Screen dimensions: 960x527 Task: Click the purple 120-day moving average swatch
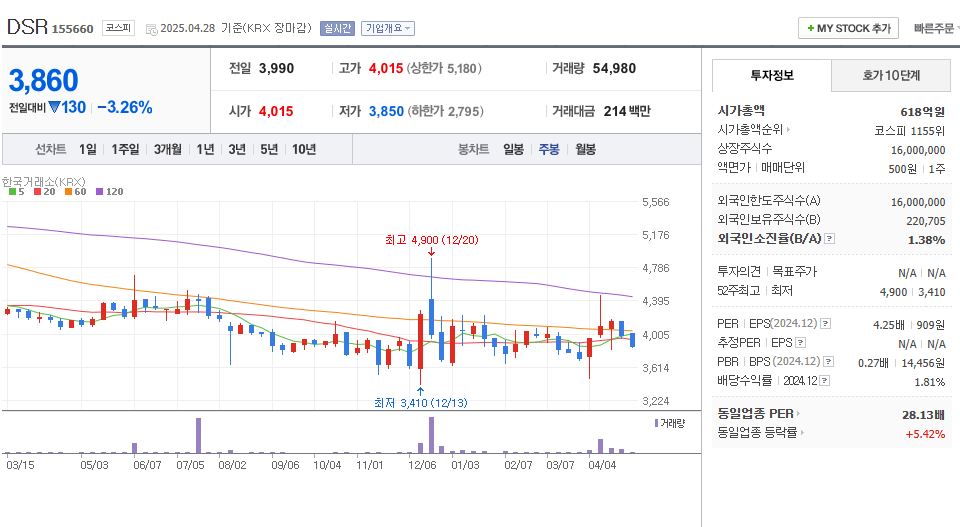99,192
